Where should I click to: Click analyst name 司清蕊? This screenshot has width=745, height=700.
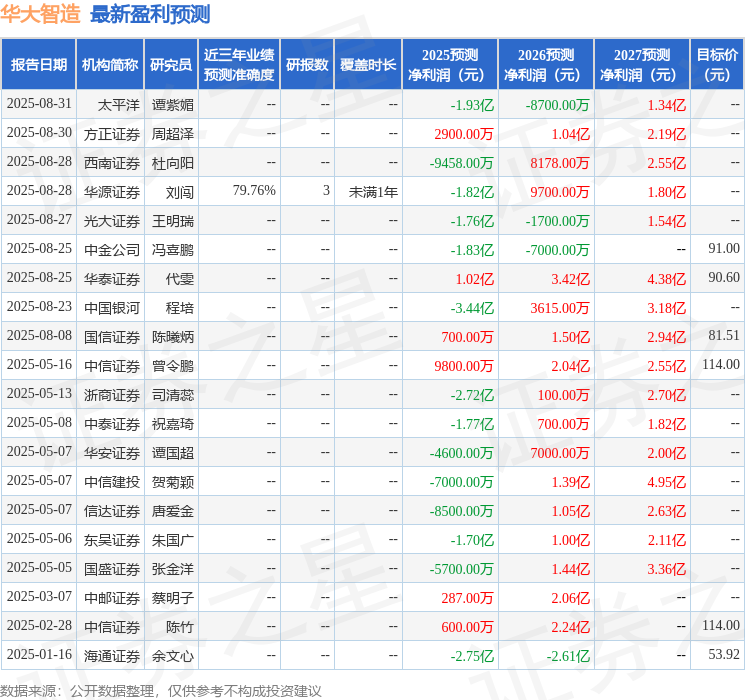(x=172, y=395)
